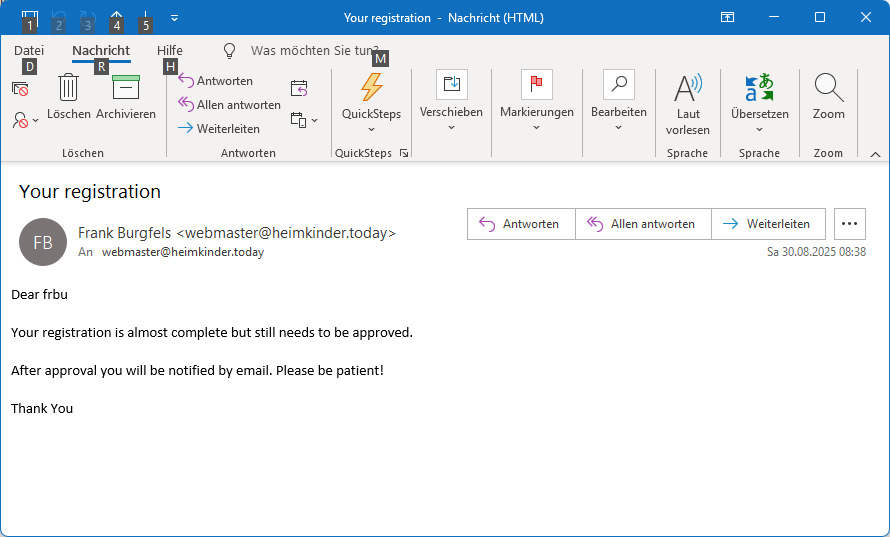Collapse the ribbon with the chevron arrow

tap(875, 154)
